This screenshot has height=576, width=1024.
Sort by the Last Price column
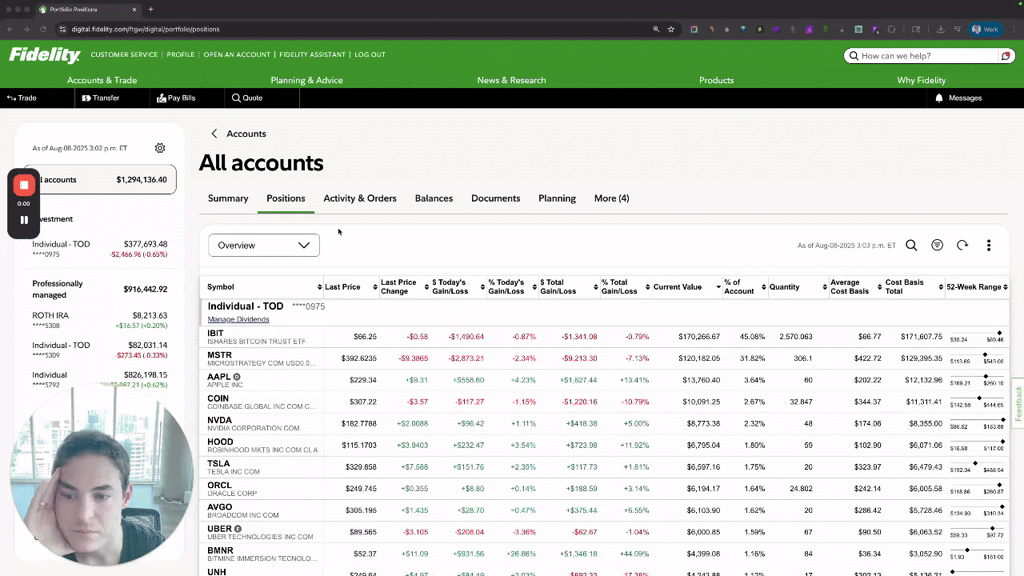pos(351,287)
